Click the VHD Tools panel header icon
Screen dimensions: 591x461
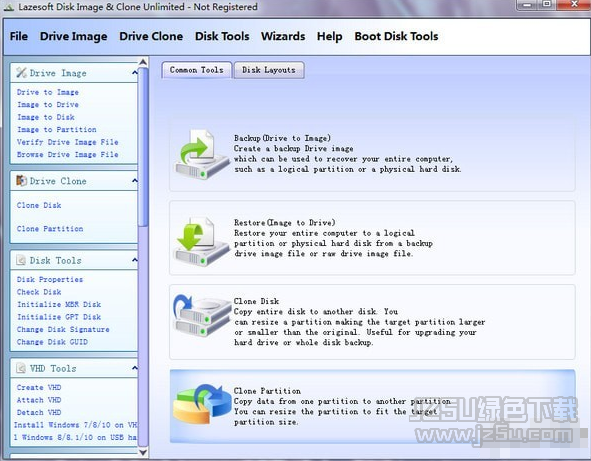tap(21, 368)
